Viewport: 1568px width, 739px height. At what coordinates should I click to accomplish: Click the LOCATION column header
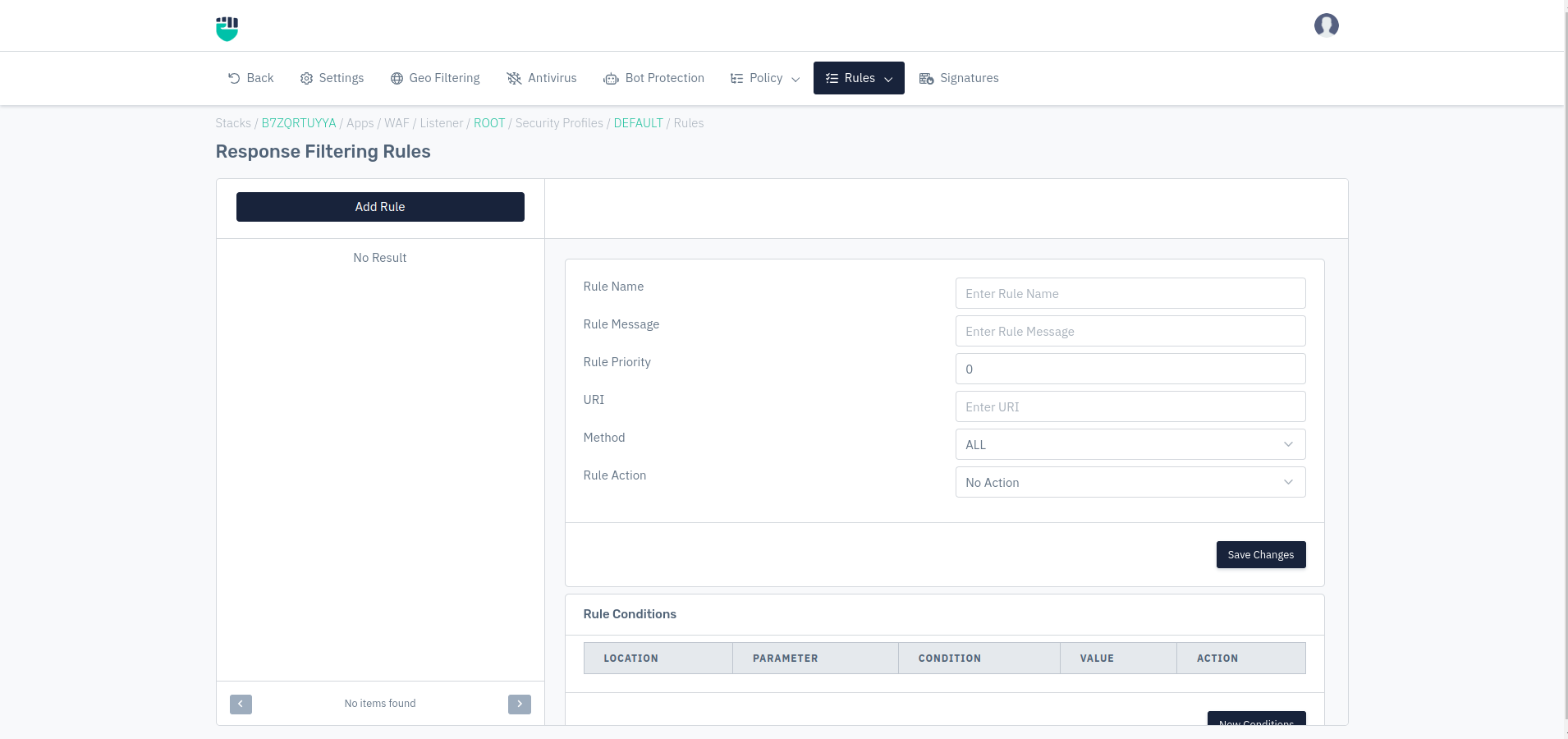point(658,659)
